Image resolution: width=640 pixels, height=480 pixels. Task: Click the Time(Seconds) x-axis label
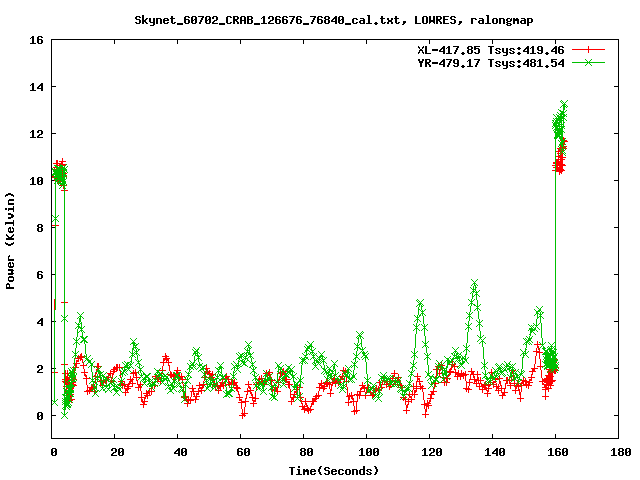pyautogui.click(x=334, y=471)
